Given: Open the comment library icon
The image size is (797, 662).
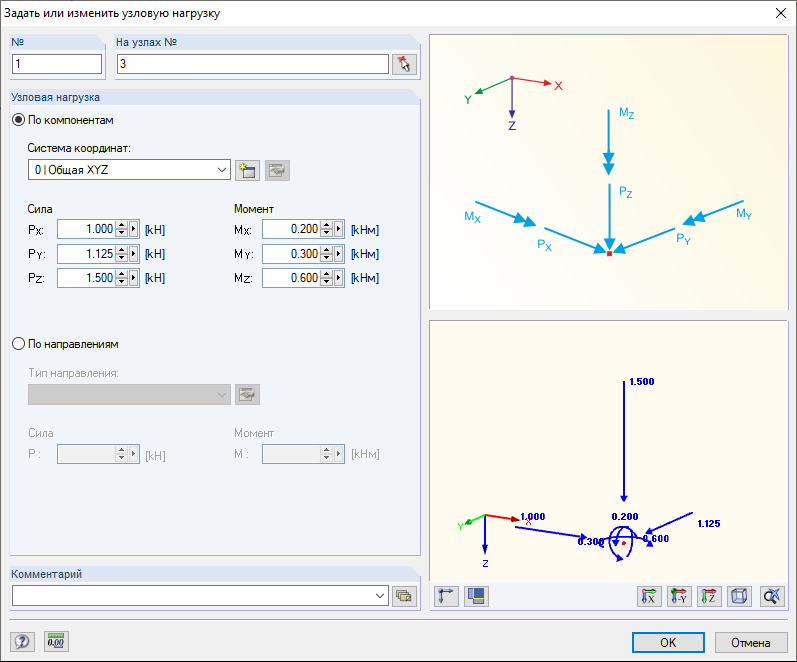Looking at the screenshot, I should tap(404, 596).
